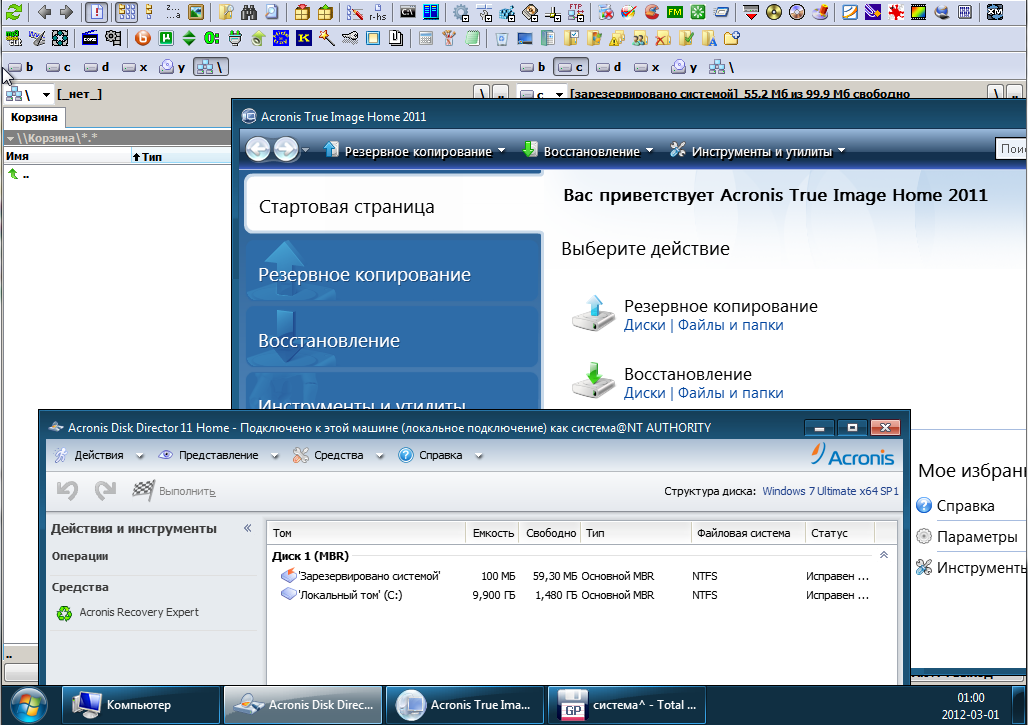This screenshot has width=1028, height=725.
Task: Click the gold disc icon in top toolbar
Action: coord(774,12)
